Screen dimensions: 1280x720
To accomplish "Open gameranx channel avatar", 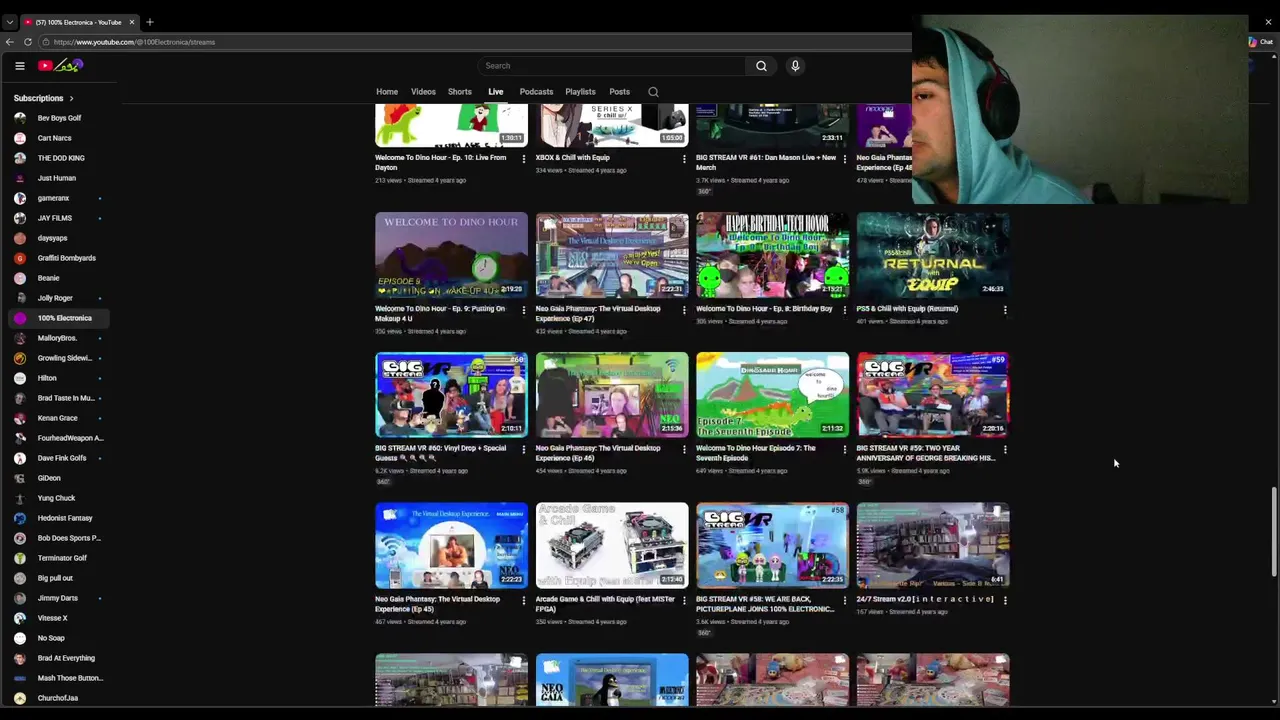I will [x=20, y=198].
